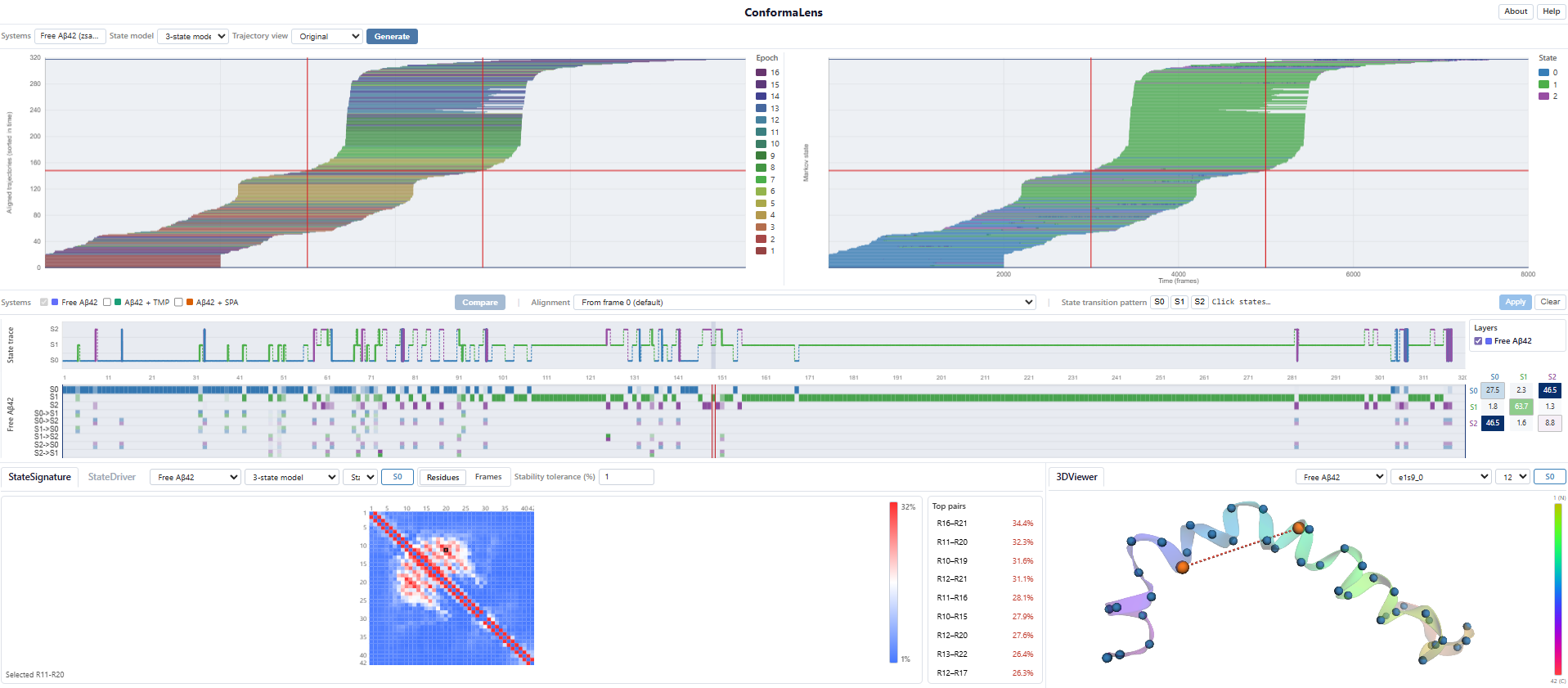Open the Systems Free Aβ42 selector at top

click(70, 36)
